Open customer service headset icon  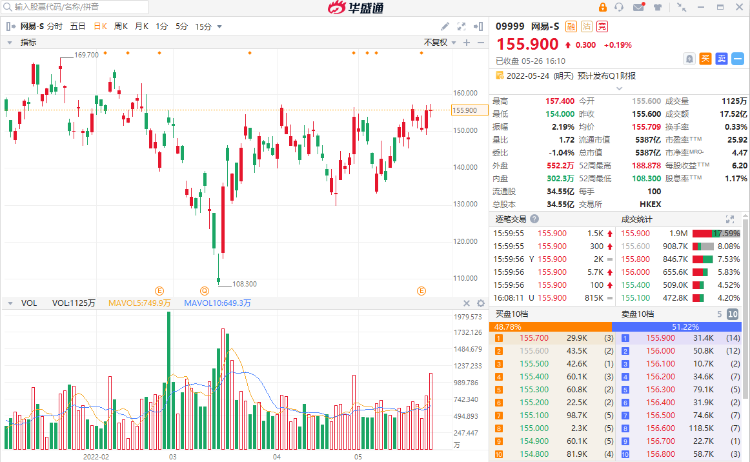click(619, 7)
